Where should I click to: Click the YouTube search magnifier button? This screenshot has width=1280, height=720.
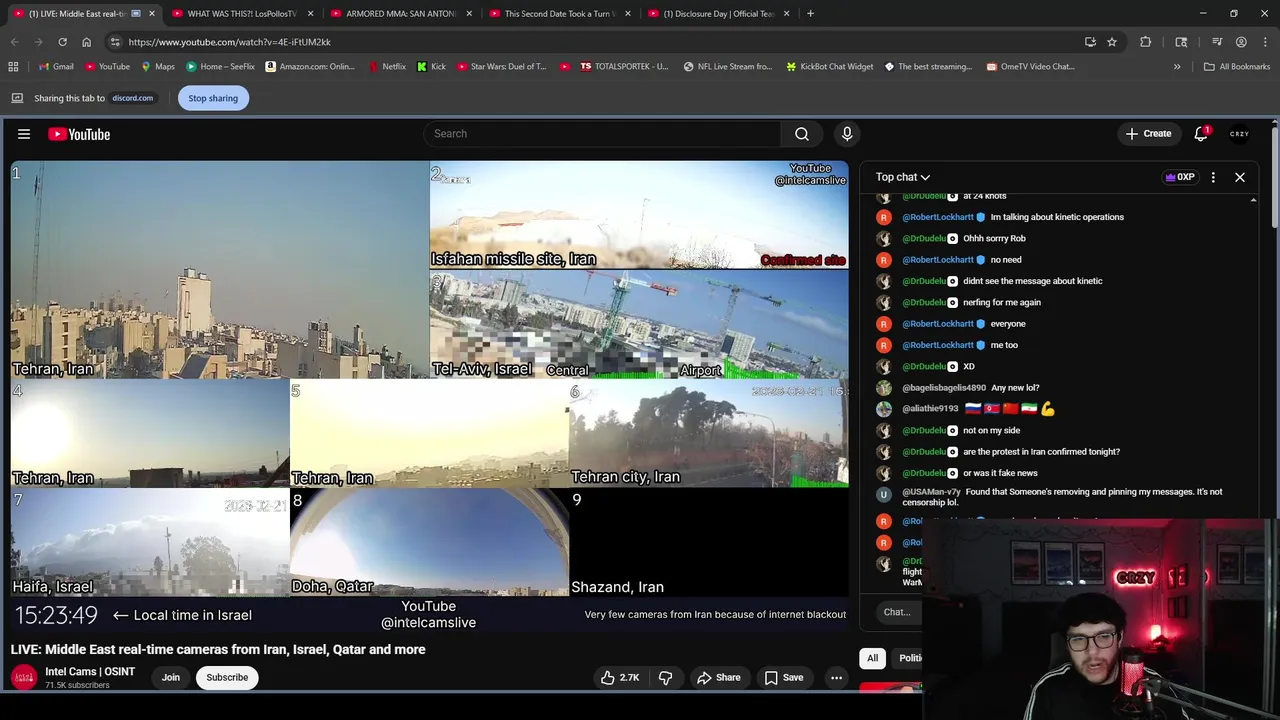click(x=802, y=134)
